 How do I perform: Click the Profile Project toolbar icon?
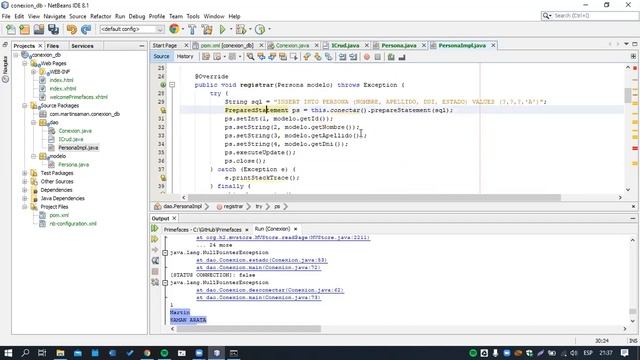(x=260, y=29)
